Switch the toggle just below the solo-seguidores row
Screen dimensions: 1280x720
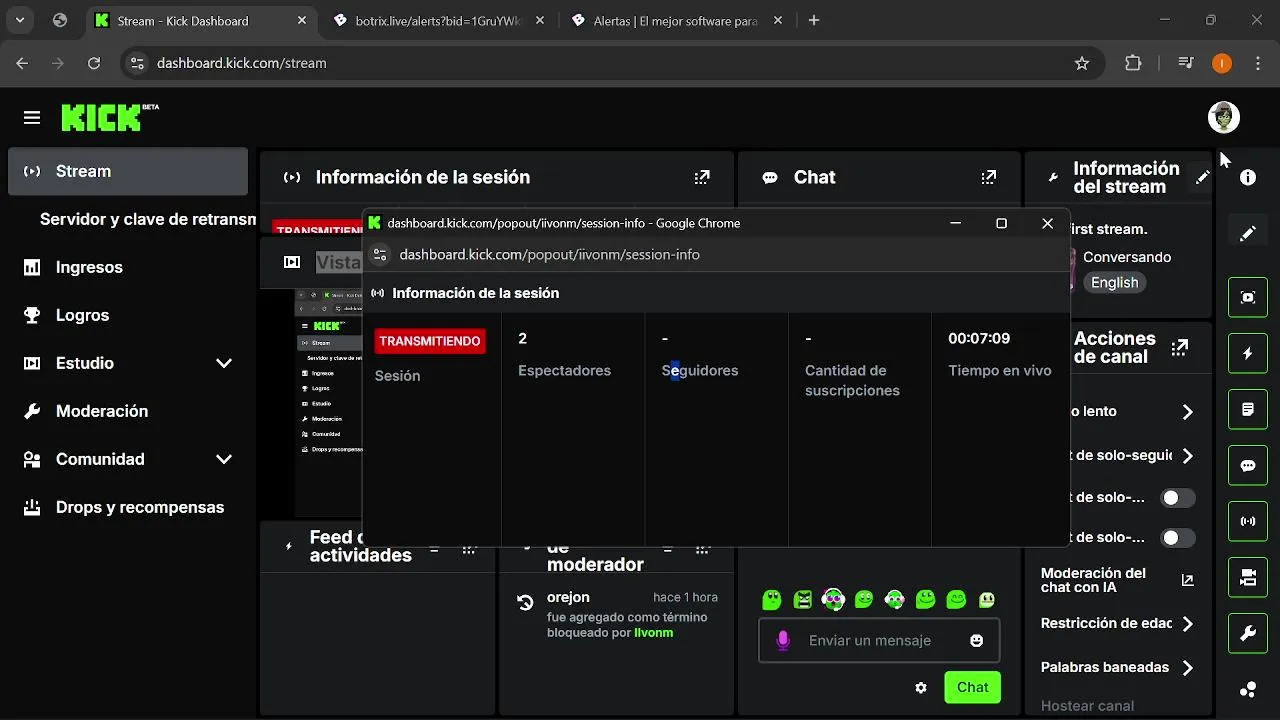coord(1177,497)
